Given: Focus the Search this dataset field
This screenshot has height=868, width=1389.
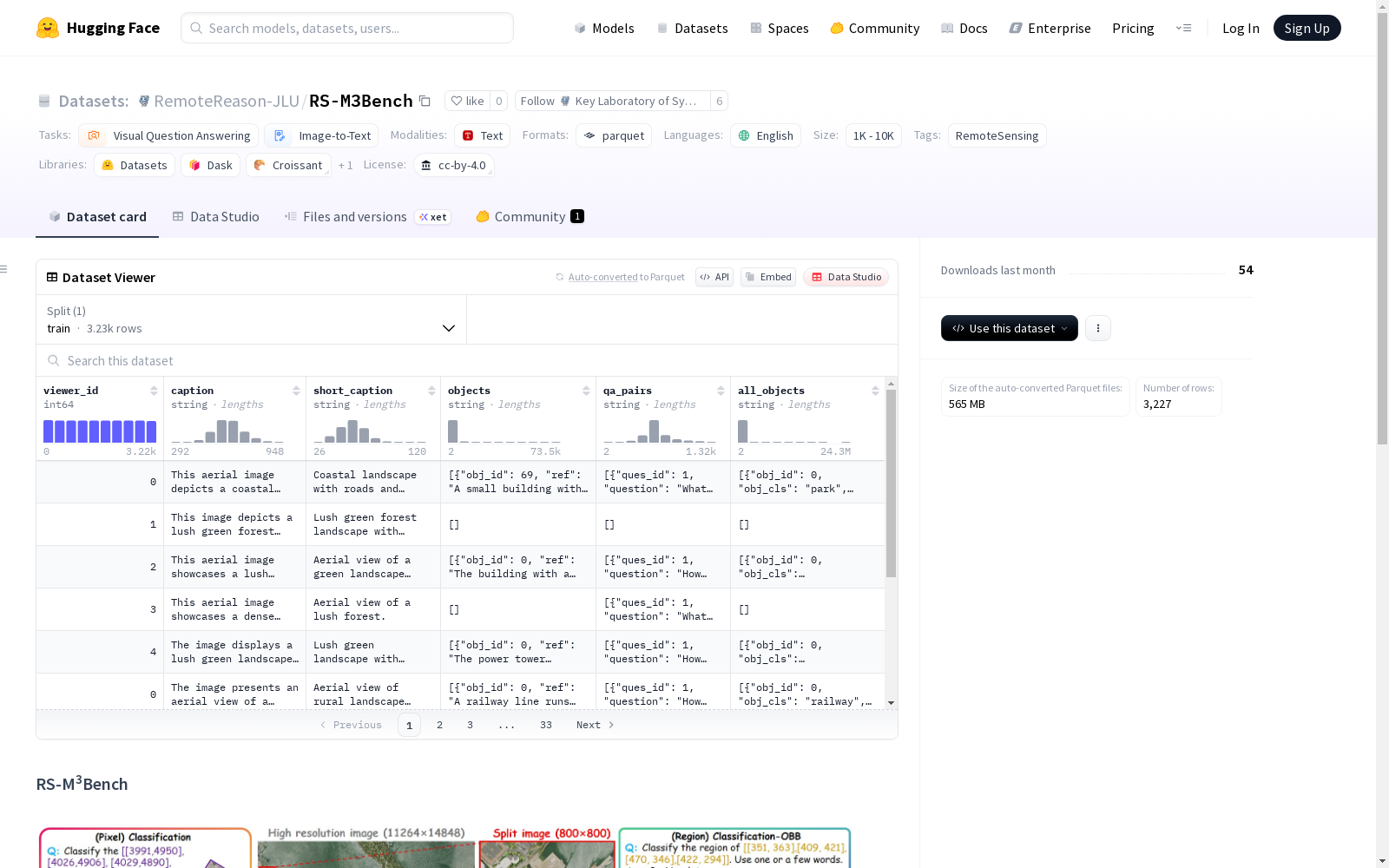Looking at the screenshot, I should tap(467, 360).
